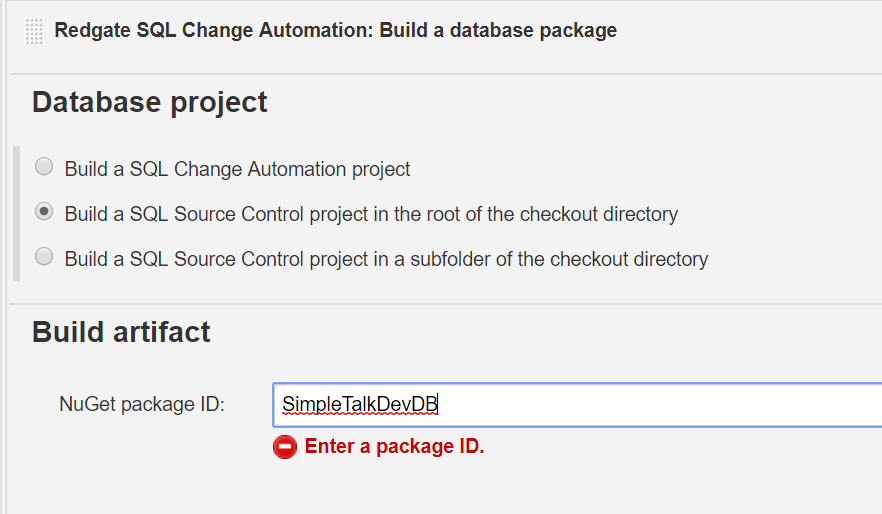Click the 'NuGet package ID:' field label
Image resolution: width=882 pixels, height=514 pixels.
click(x=142, y=404)
